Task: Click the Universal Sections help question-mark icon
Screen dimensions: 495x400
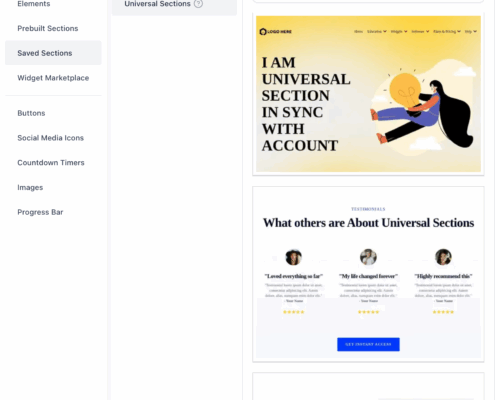Action: click(198, 4)
